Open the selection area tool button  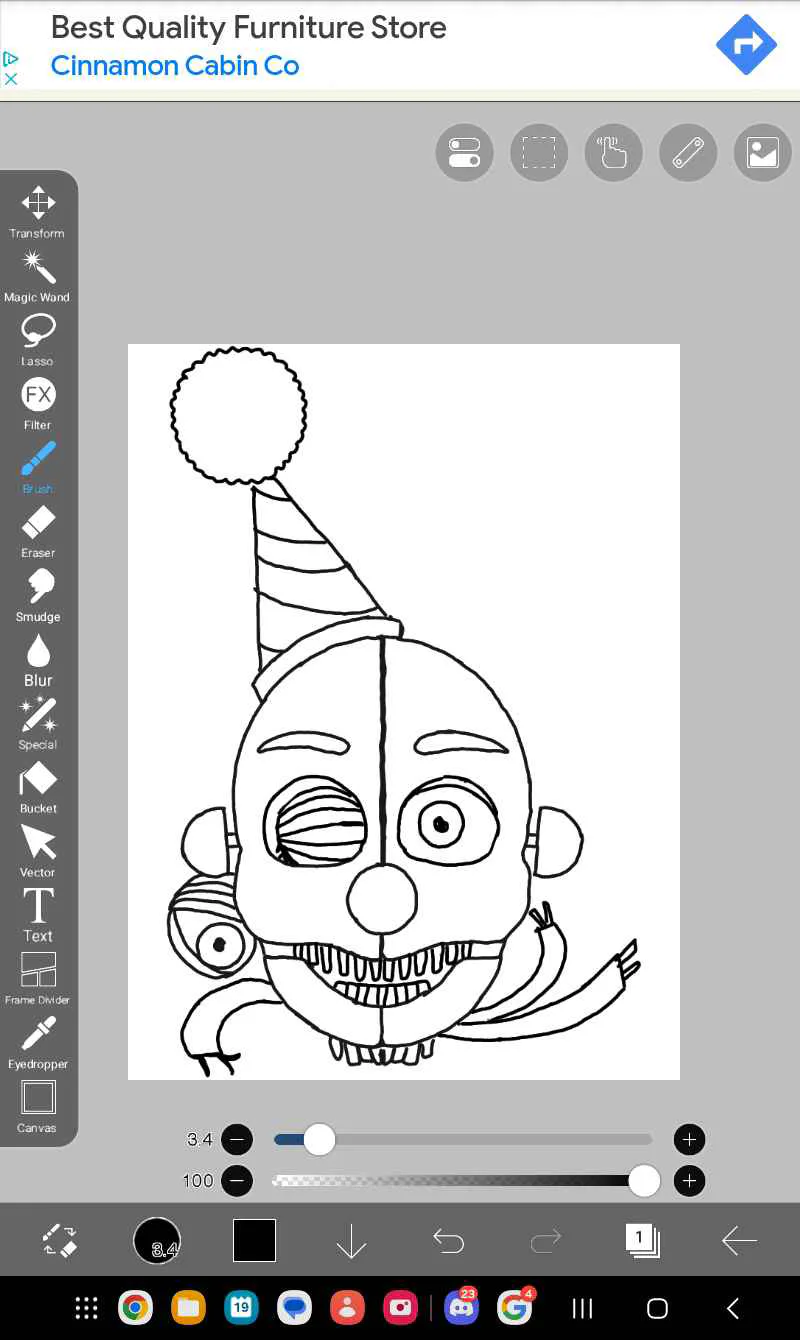point(539,153)
